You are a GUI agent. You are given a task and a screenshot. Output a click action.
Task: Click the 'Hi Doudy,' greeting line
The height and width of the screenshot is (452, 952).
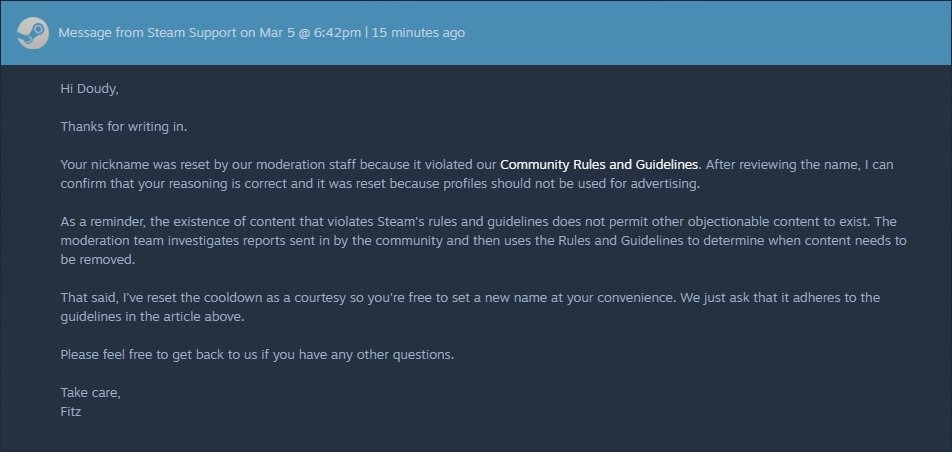89,89
